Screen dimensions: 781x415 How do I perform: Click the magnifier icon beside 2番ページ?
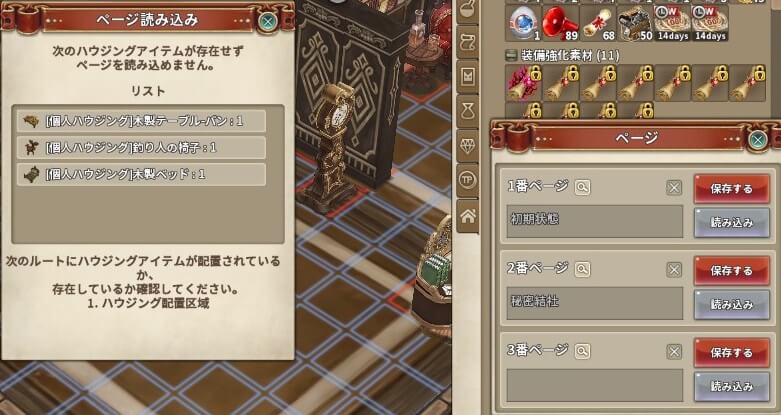click(x=582, y=270)
